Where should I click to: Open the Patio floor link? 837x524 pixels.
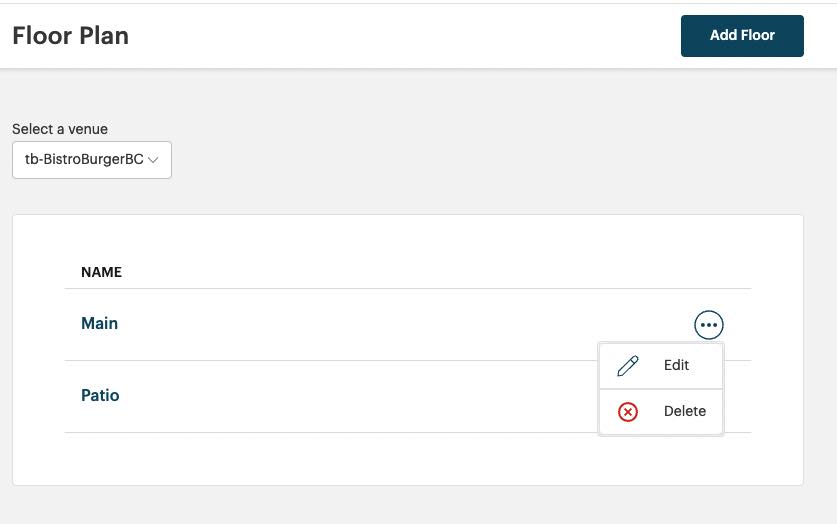(100, 395)
